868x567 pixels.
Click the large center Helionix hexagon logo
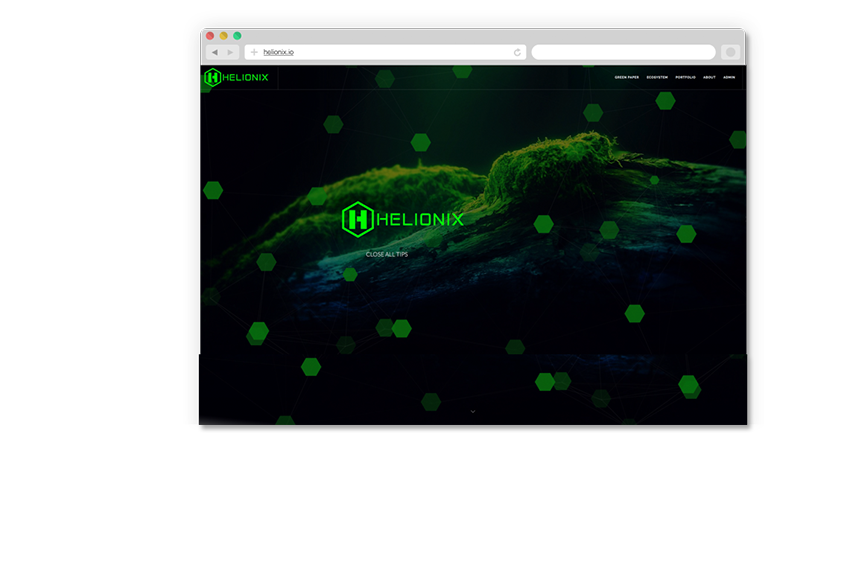(357, 219)
